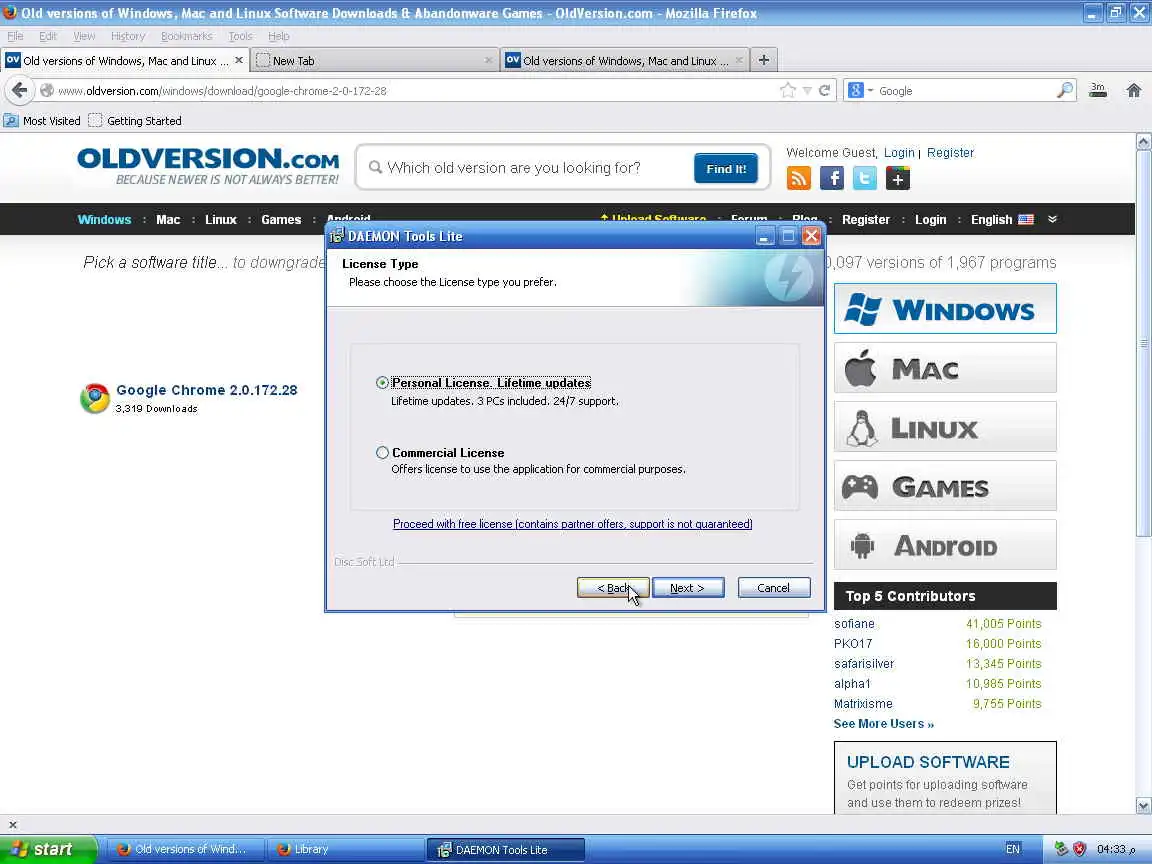The image size is (1152, 864).
Task: Cancel the DAEMON Tools Lite setup
Action: pos(774,588)
